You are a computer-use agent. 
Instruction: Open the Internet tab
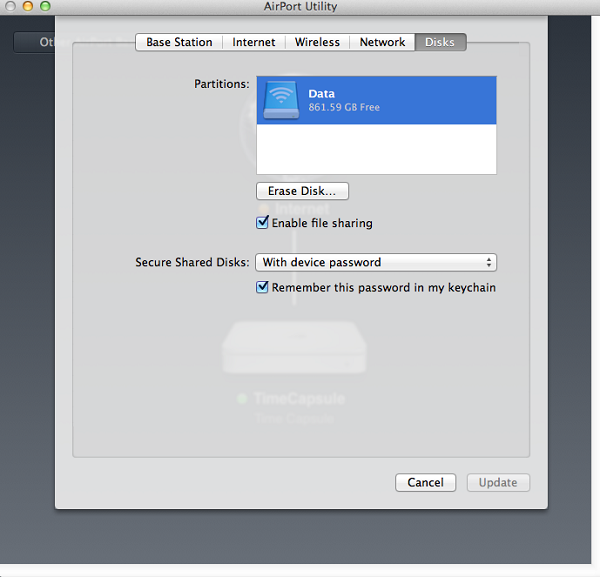tap(254, 42)
